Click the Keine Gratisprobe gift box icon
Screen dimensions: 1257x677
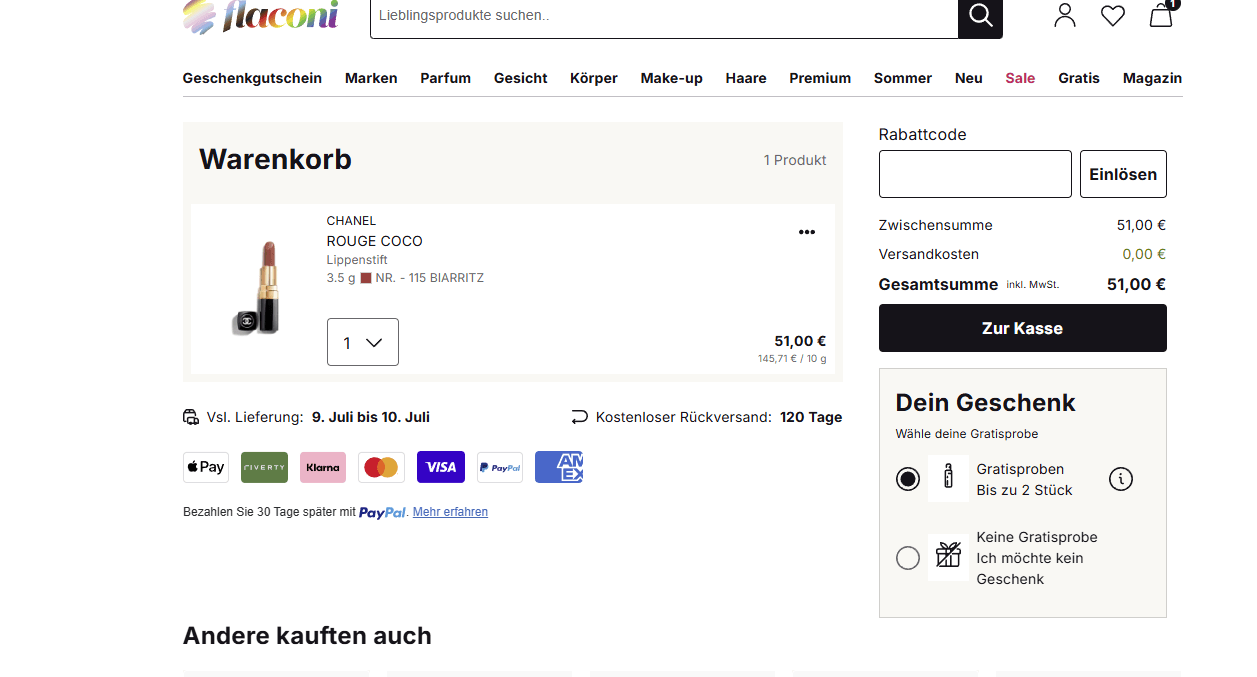tap(948, 557)
